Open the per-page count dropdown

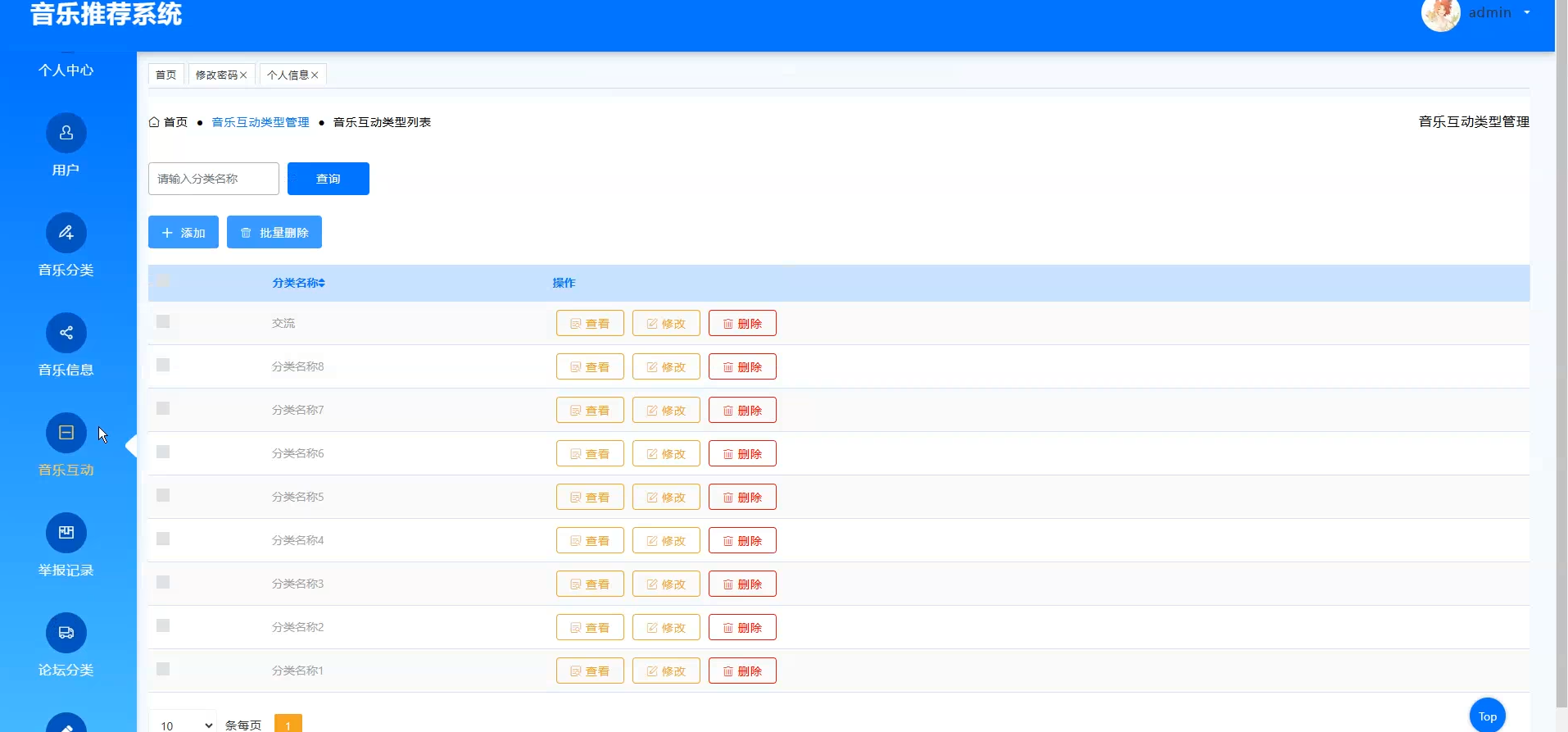[x=183, y=725]
